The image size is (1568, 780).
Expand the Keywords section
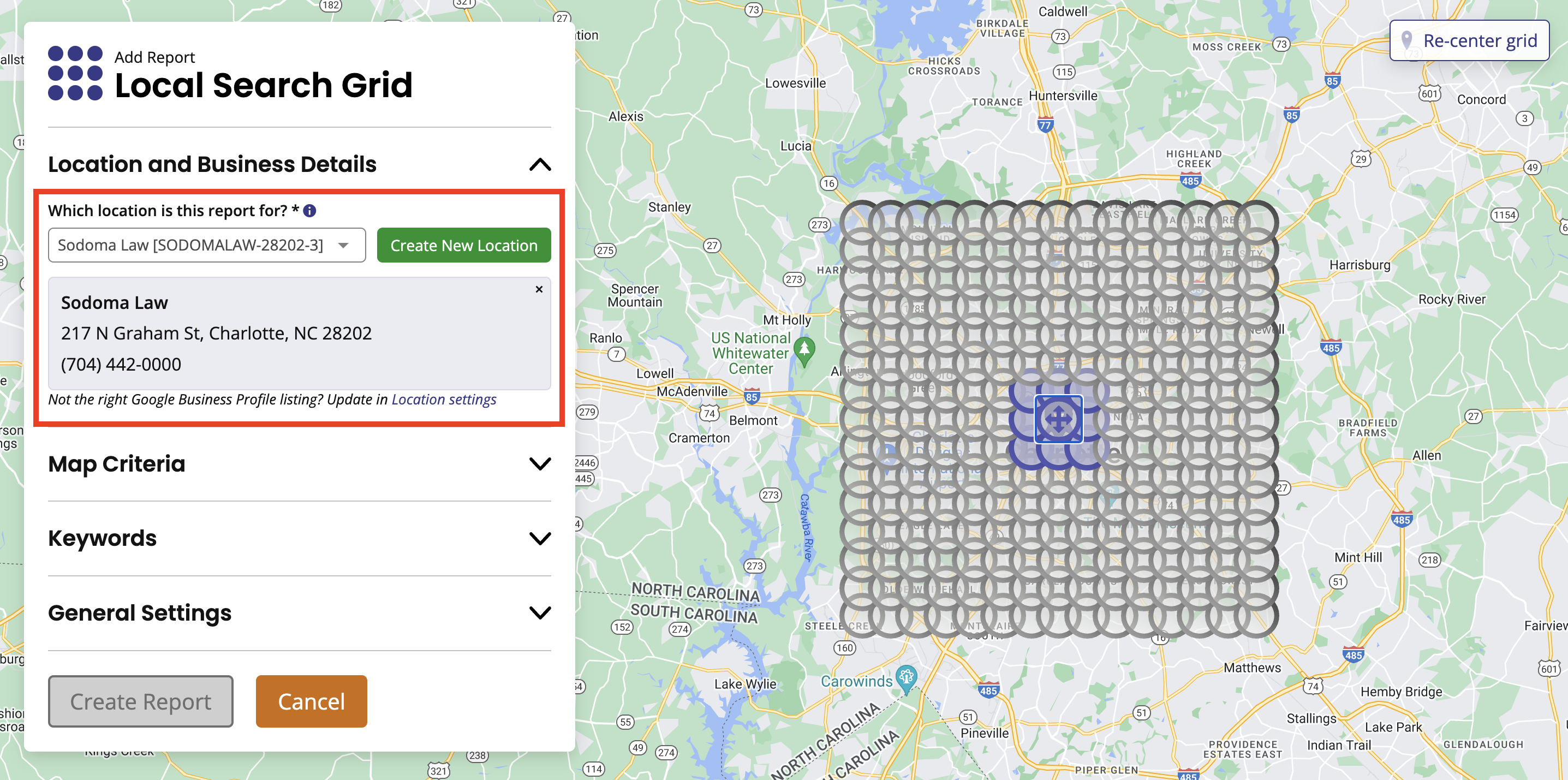(x=540, y=538)
